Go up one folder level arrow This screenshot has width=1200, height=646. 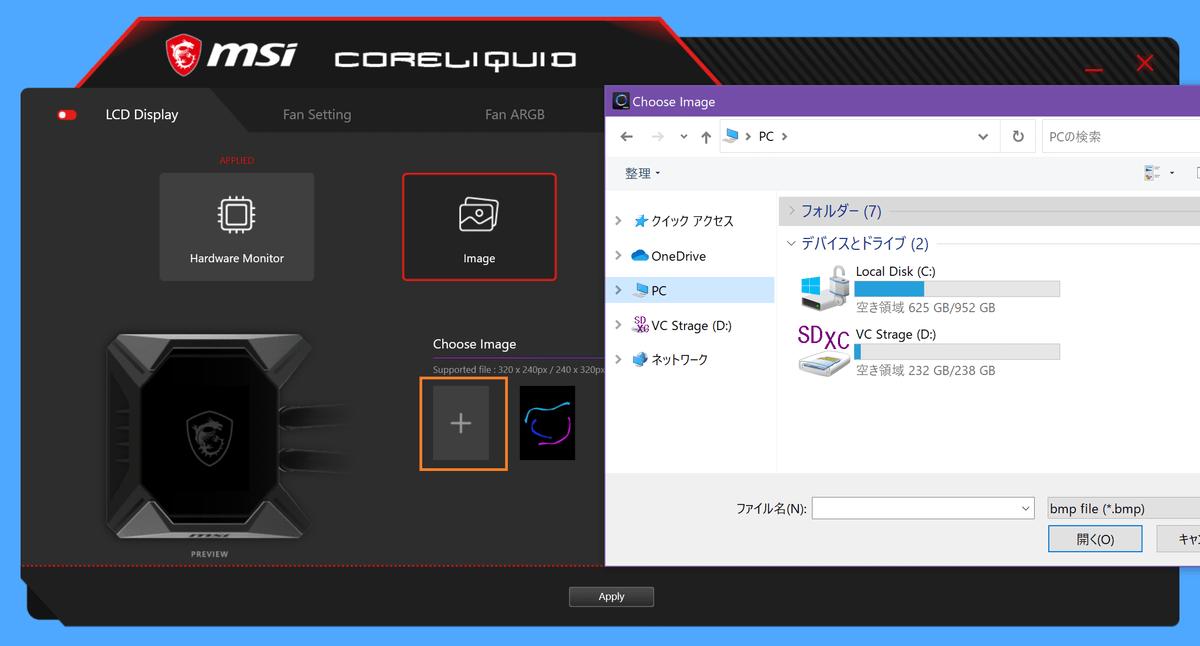tap(706, 137)
